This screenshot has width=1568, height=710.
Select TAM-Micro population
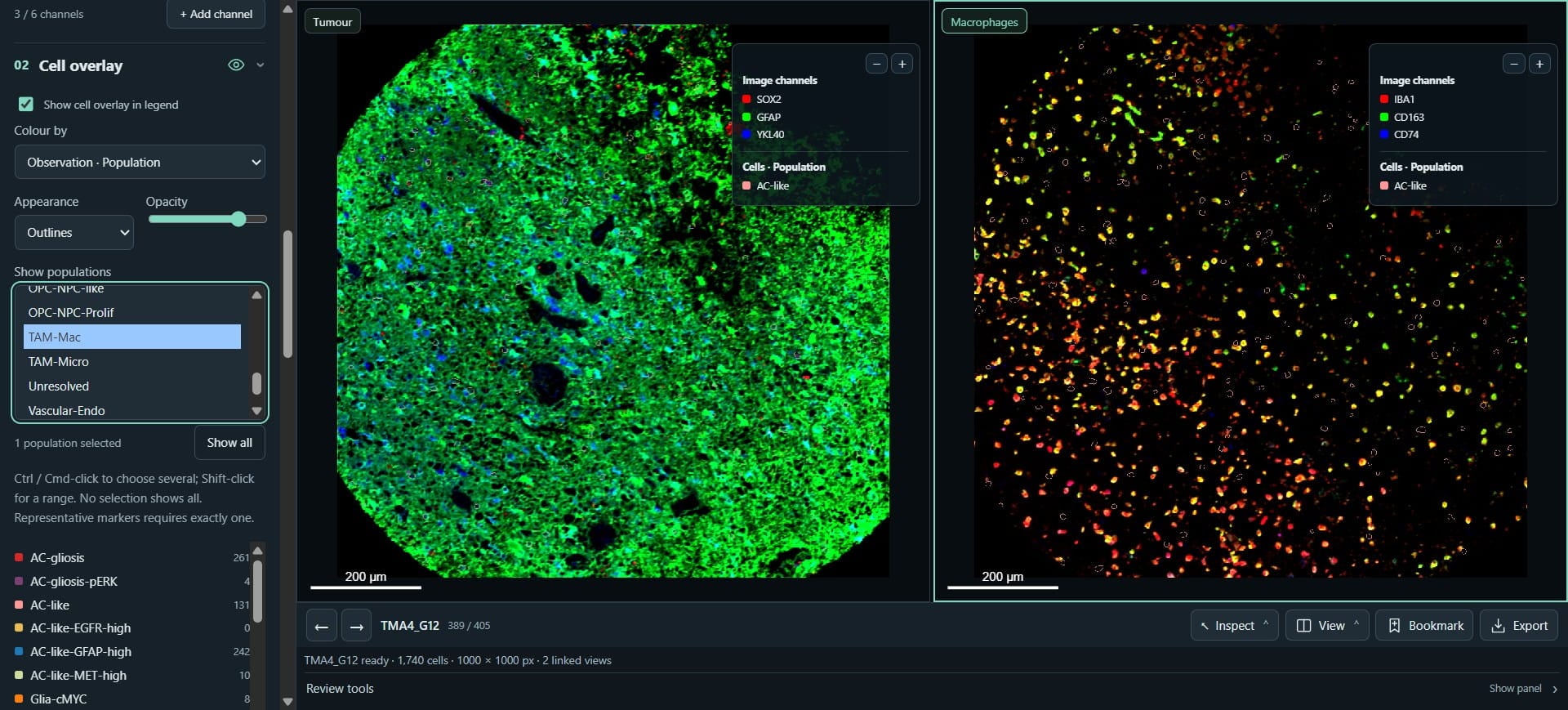click(x=132, y=361)
